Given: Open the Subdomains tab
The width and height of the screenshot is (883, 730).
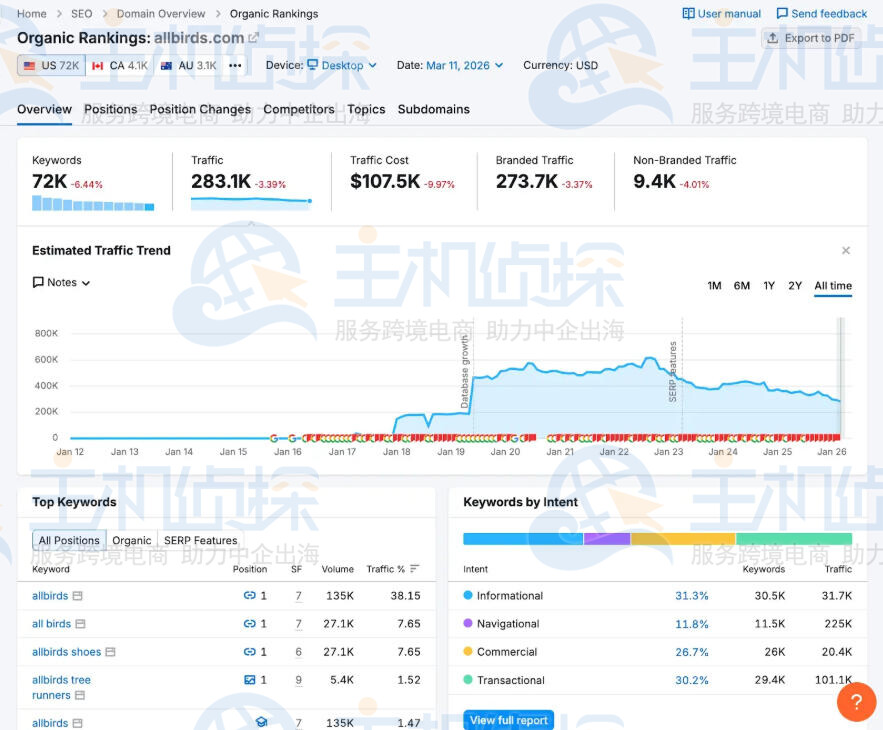Looking at the screenshot, I should pyautogui.click(x=434, y=109).
